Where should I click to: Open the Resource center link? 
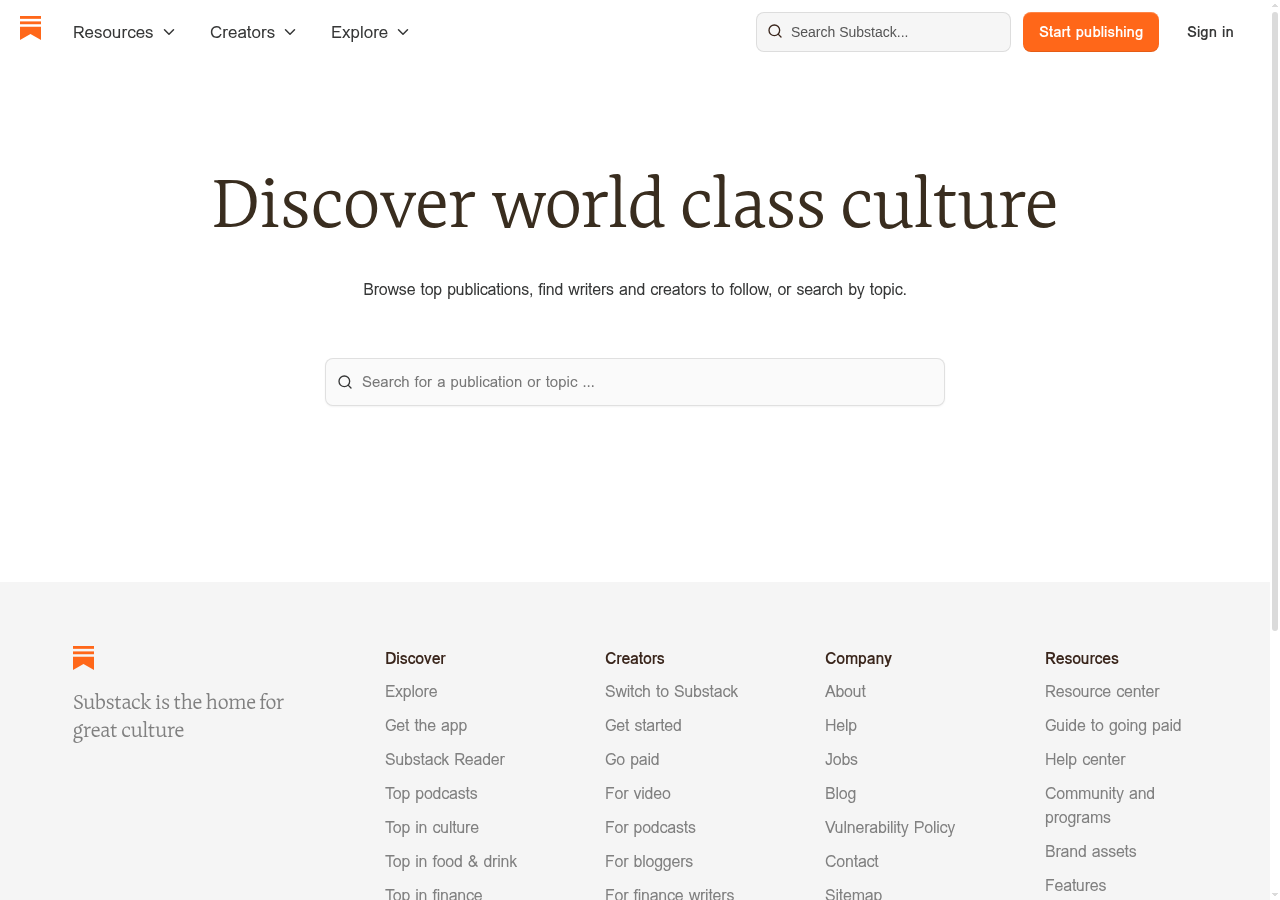[1102, 691]
